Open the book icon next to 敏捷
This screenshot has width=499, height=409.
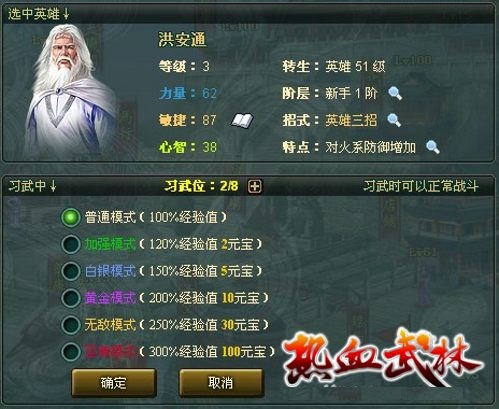click(242, 120)
